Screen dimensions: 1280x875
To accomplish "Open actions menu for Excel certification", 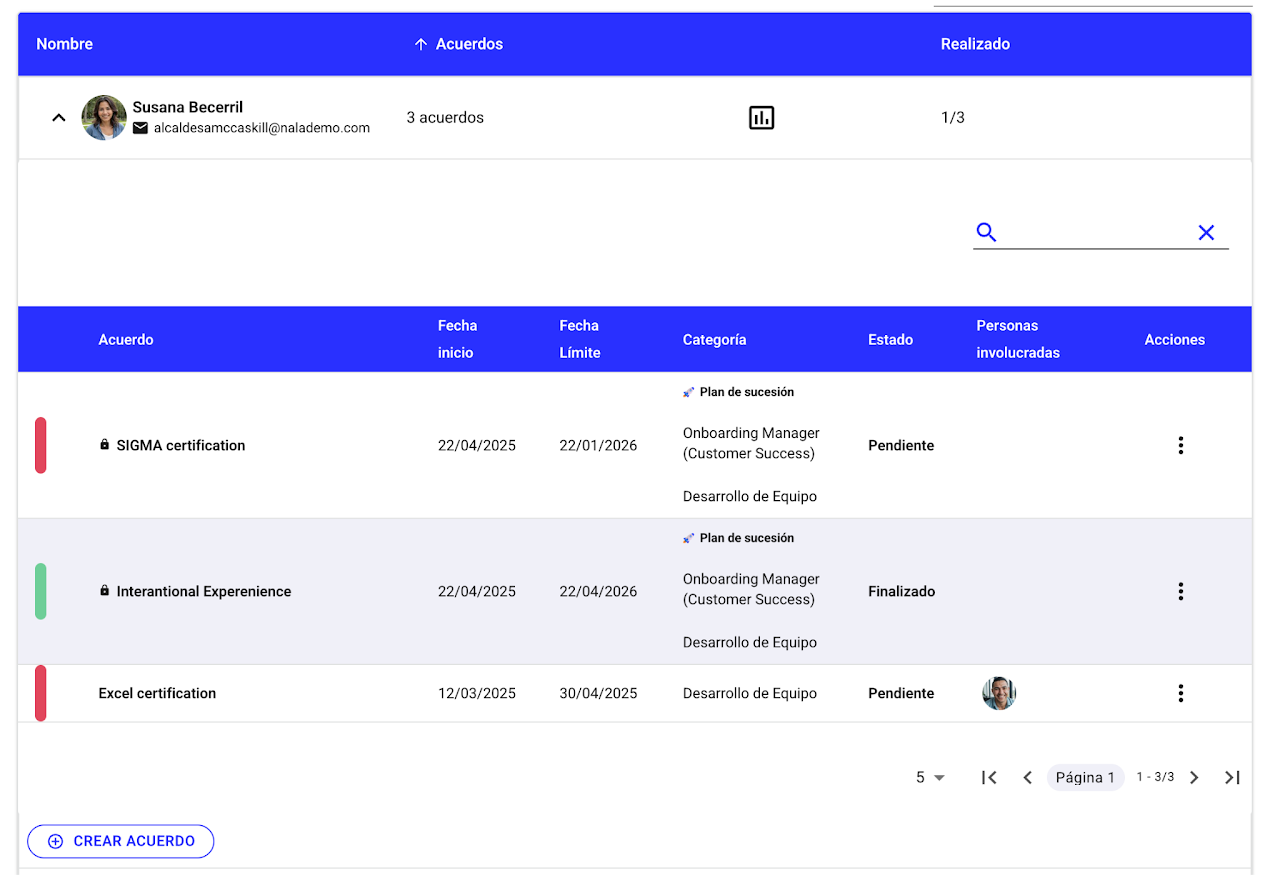I will click(1180, 693).
